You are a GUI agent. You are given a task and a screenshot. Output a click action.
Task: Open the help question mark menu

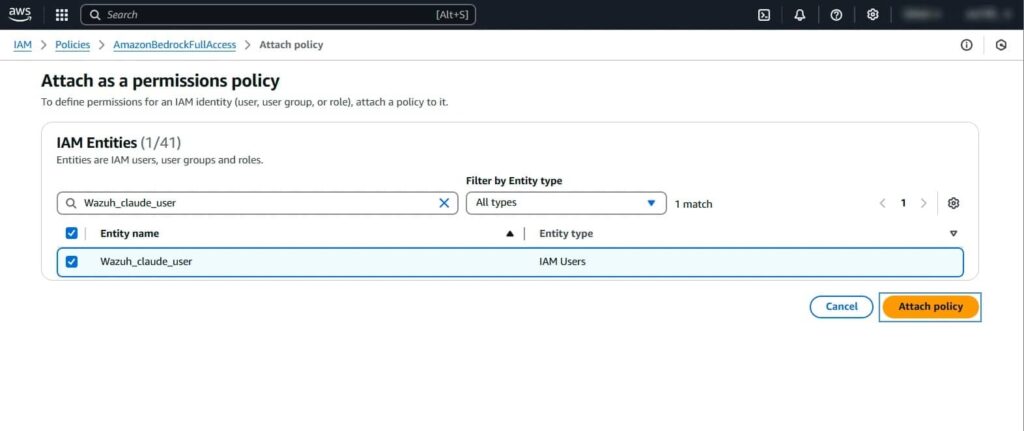(836, 15)
